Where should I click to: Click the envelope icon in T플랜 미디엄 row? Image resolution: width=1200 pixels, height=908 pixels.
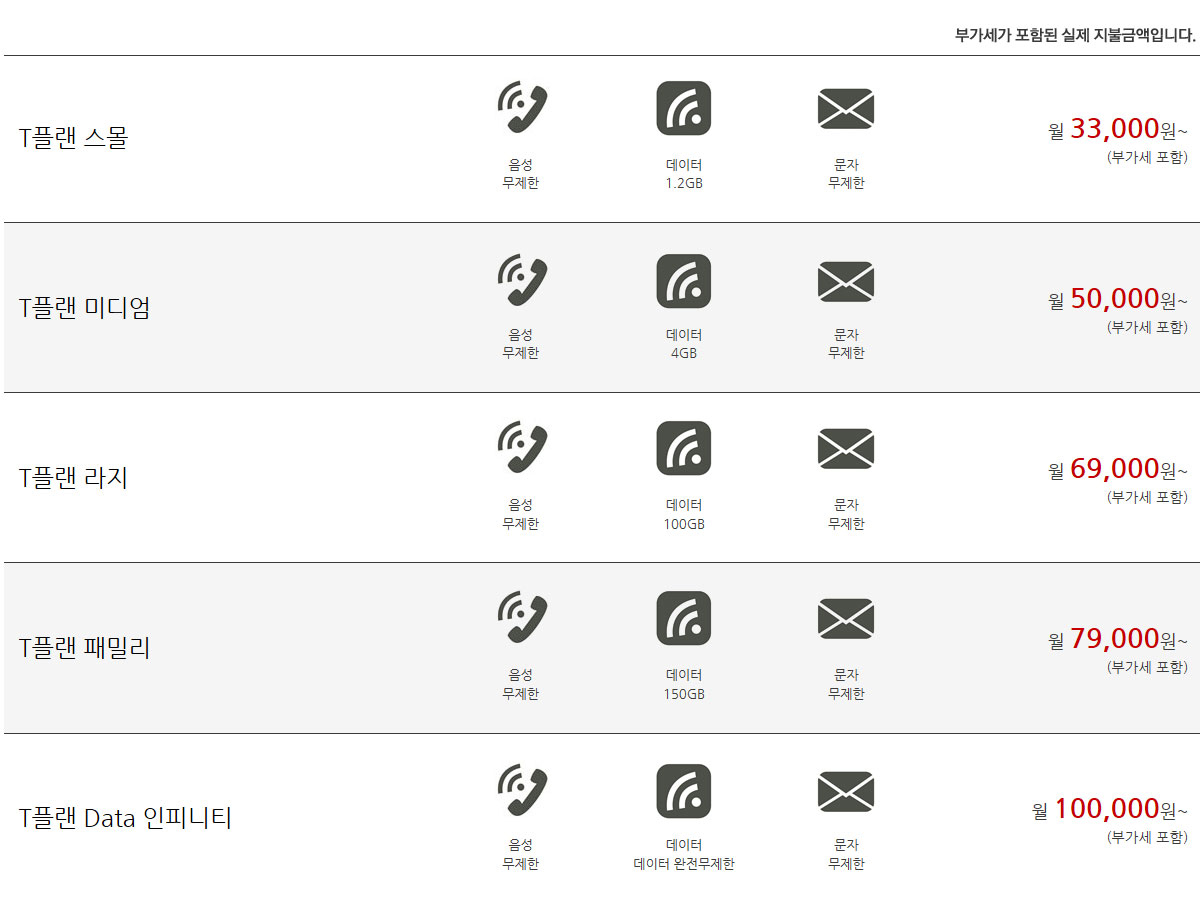(846, 281)
